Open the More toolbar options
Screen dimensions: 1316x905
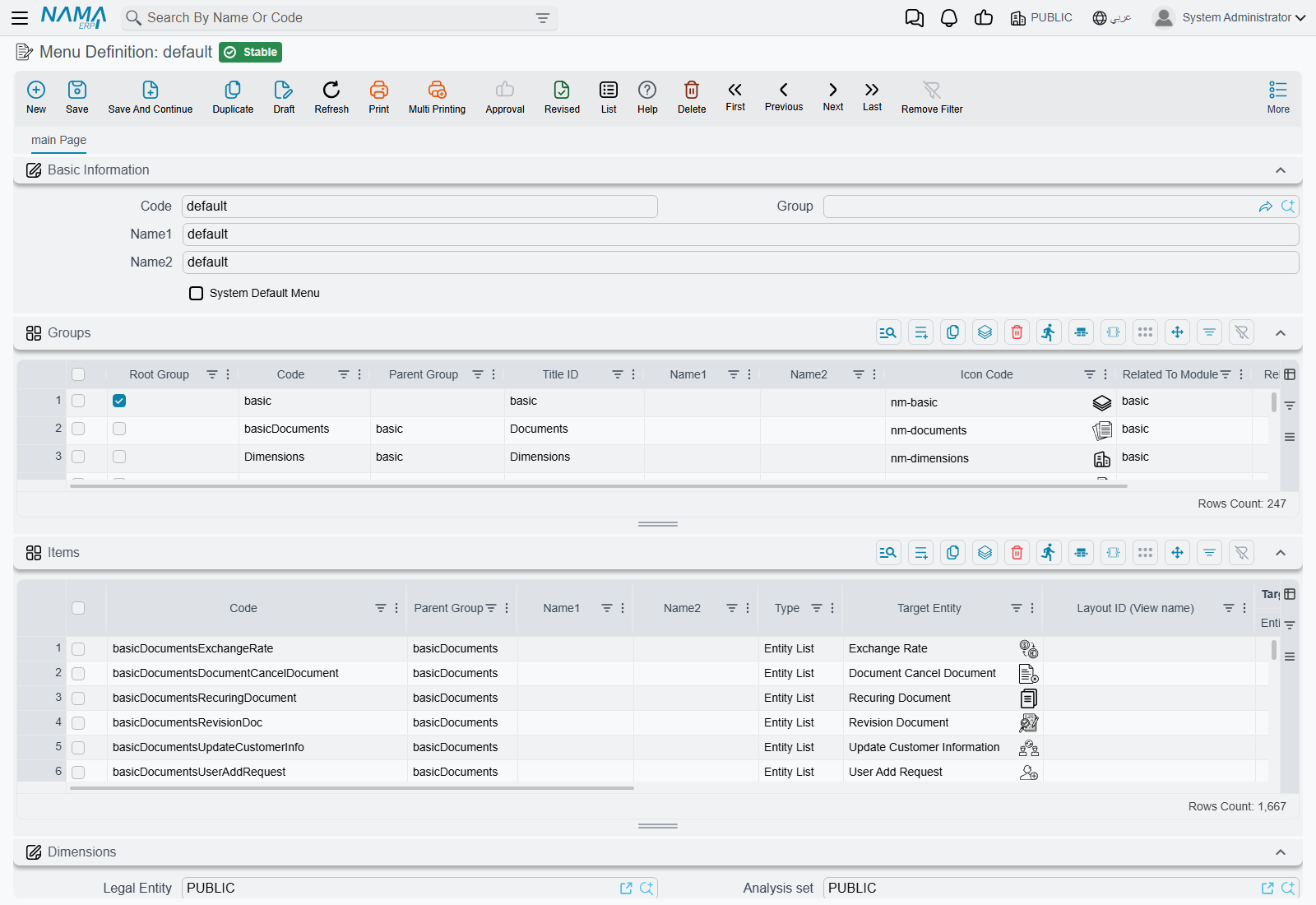(x=1278, y=97)
